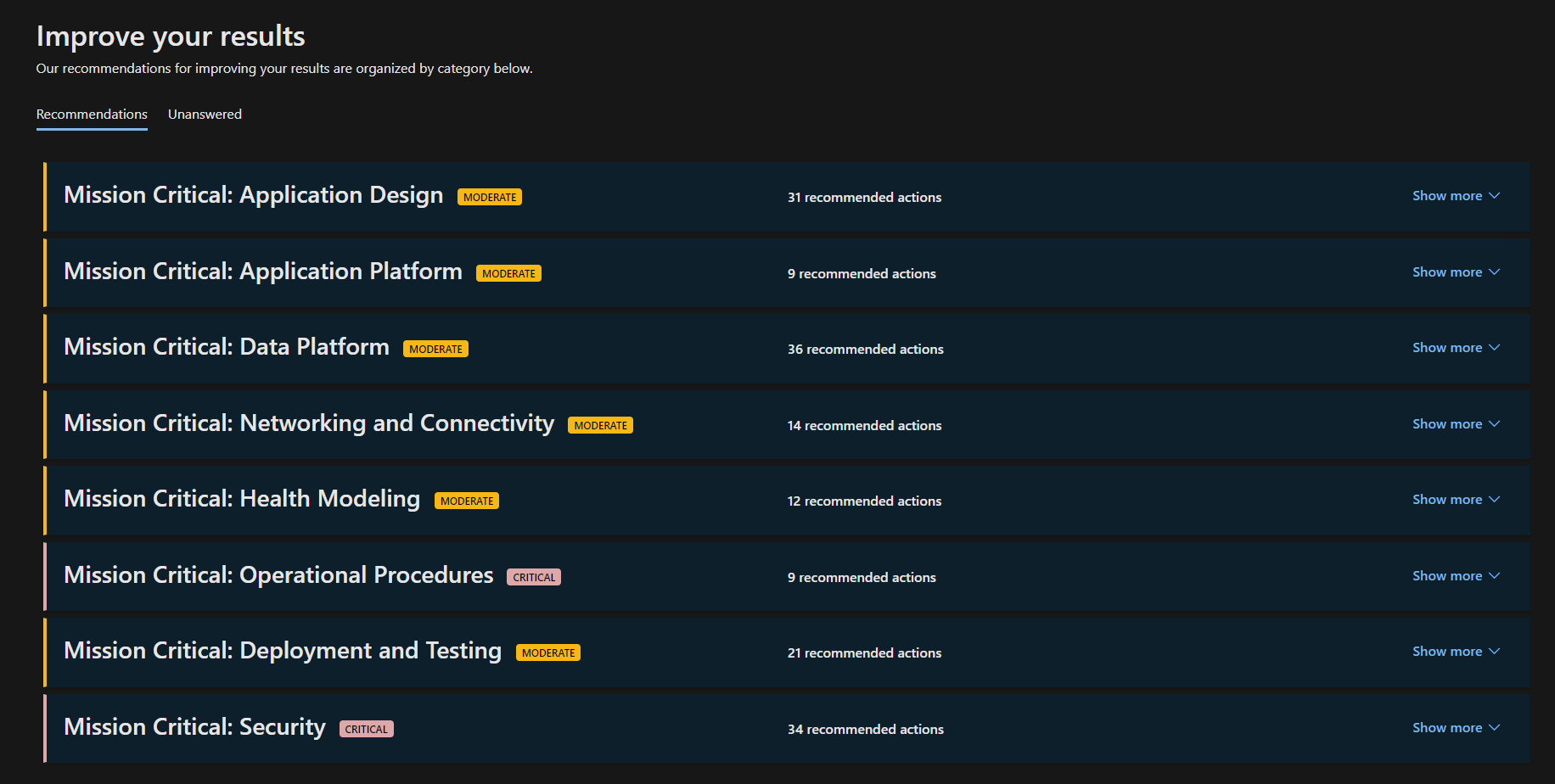Click "36 recommended actions" text
The image size is (1555, 784).
[x=866, y=349]
